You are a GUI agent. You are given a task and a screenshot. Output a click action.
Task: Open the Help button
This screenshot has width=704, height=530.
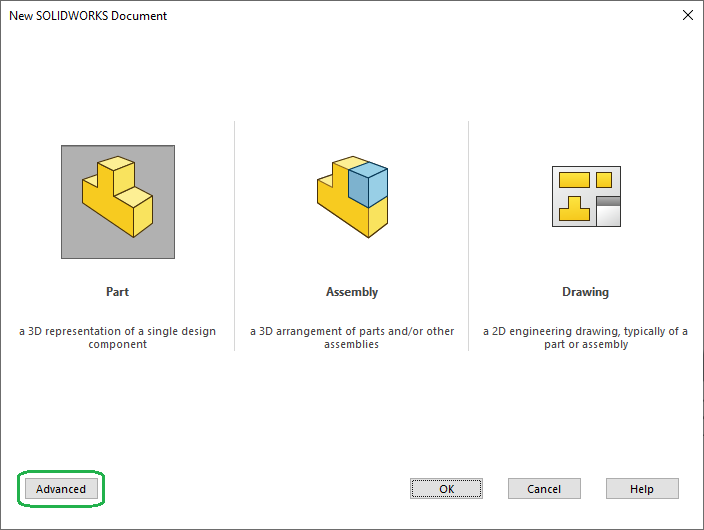point(642,489)
